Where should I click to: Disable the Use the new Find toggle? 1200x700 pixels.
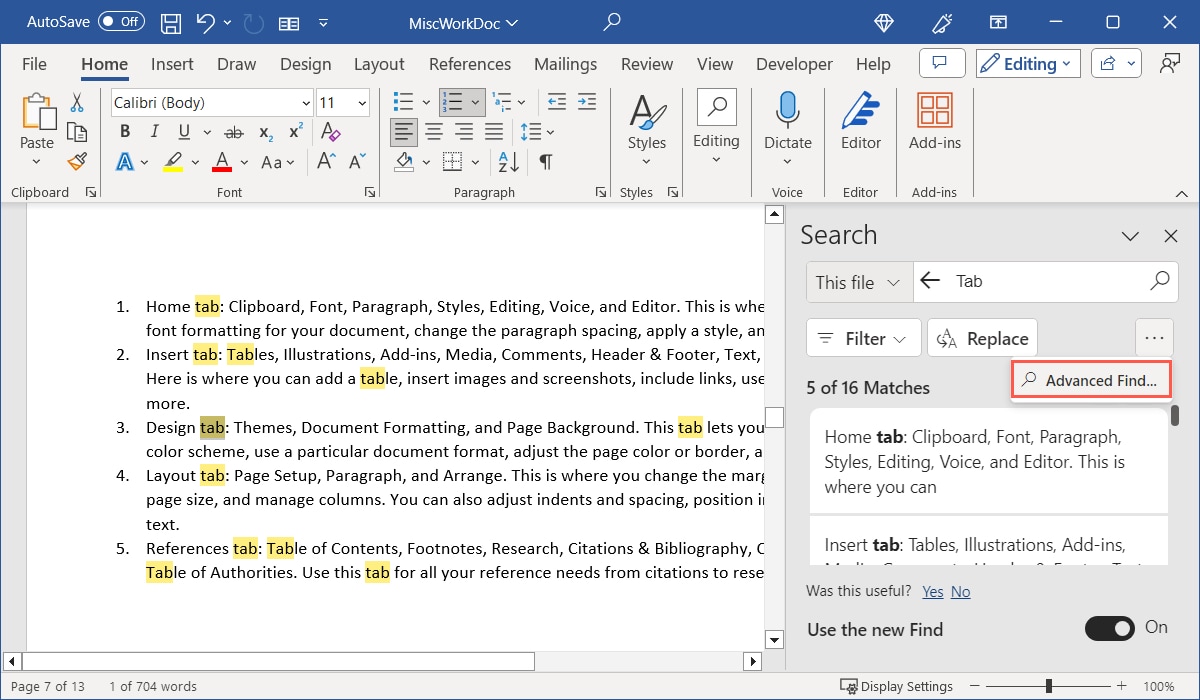click(1110, 629)
